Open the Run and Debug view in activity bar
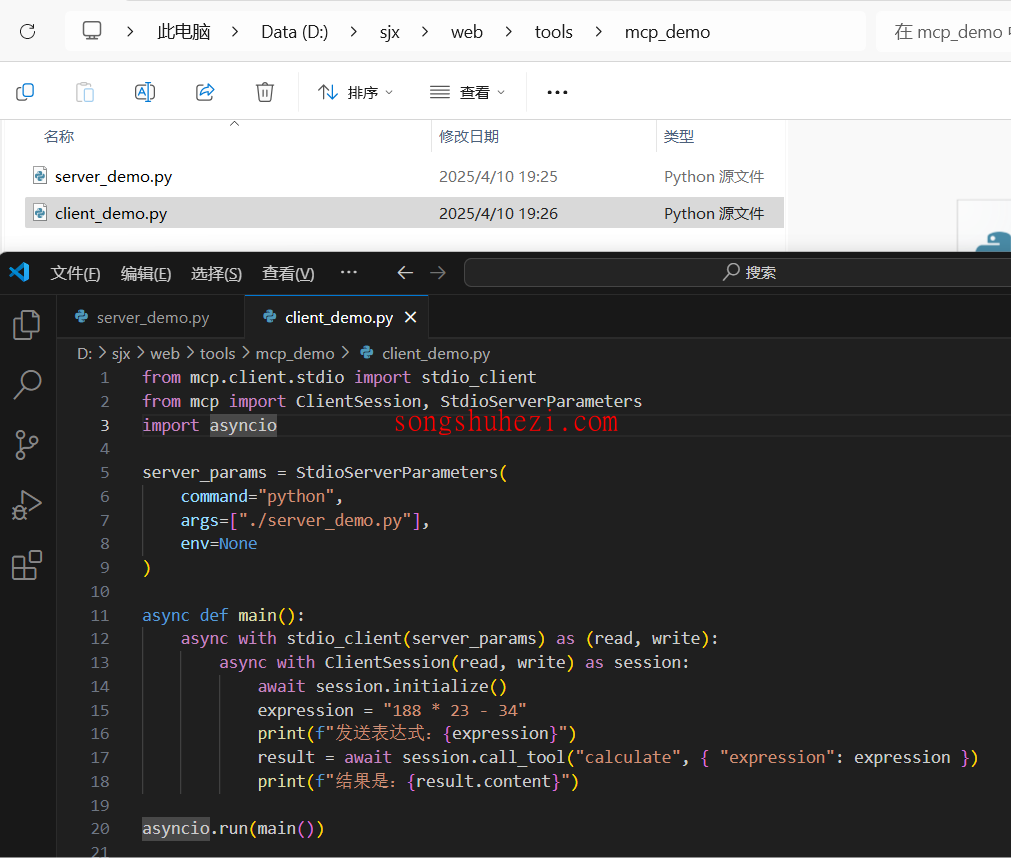Image resolution: width=1011 pixels, height=858 pixels. (x=26, y=505)
